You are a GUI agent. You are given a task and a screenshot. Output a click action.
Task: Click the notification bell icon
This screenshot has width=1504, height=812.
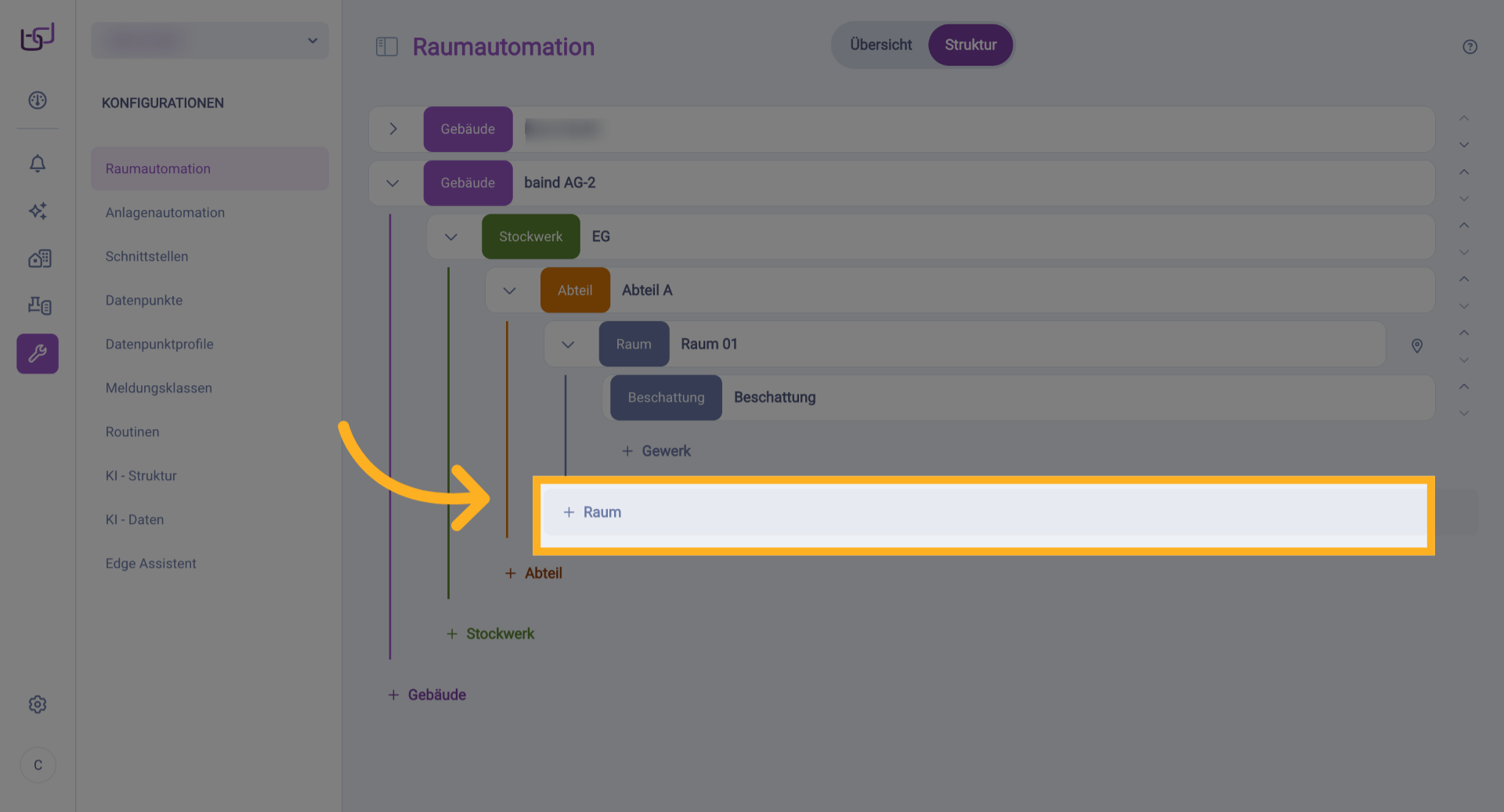38,164
